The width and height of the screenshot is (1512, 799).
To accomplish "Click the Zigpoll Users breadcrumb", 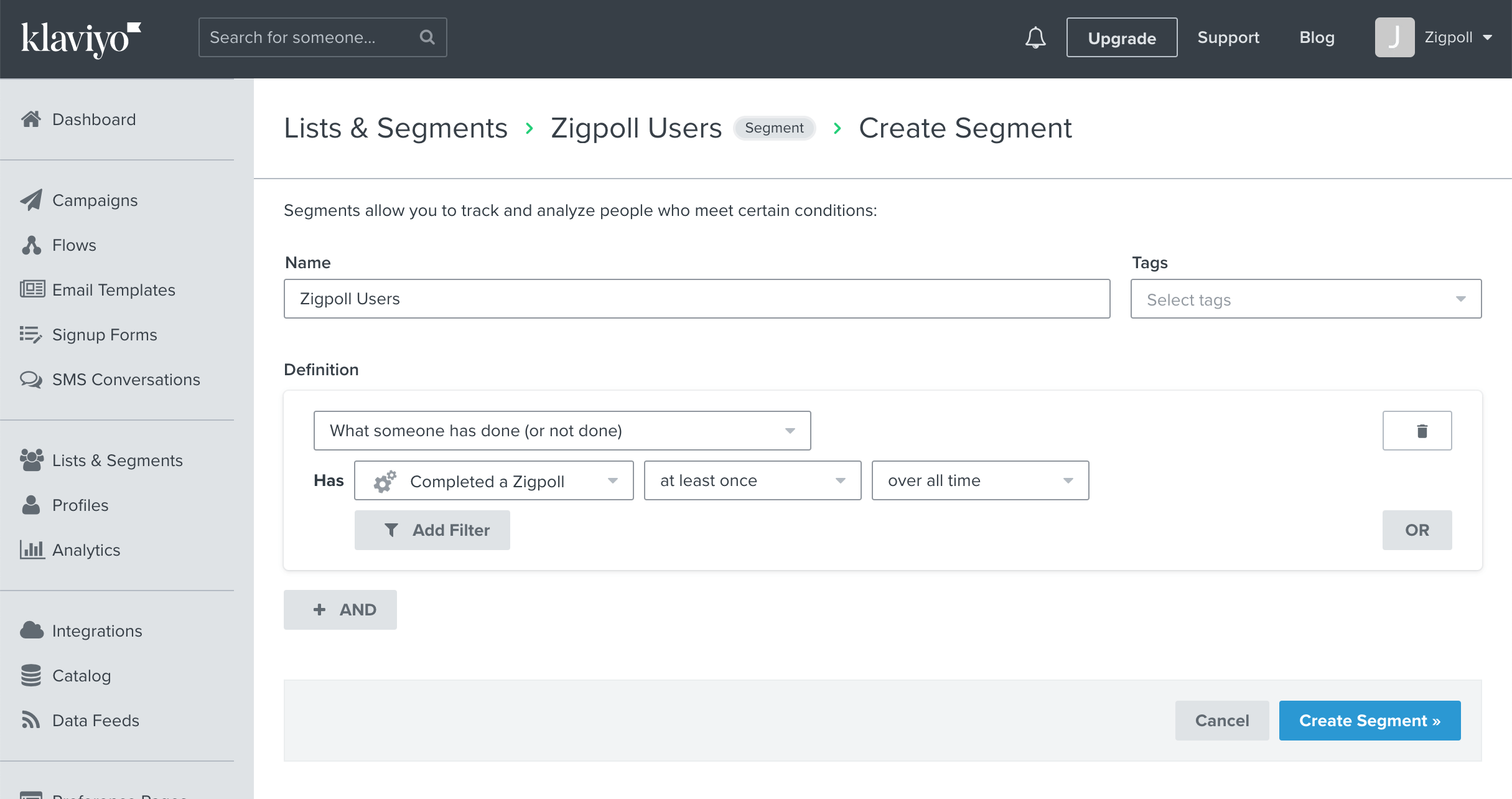I will tap(636, 128).
